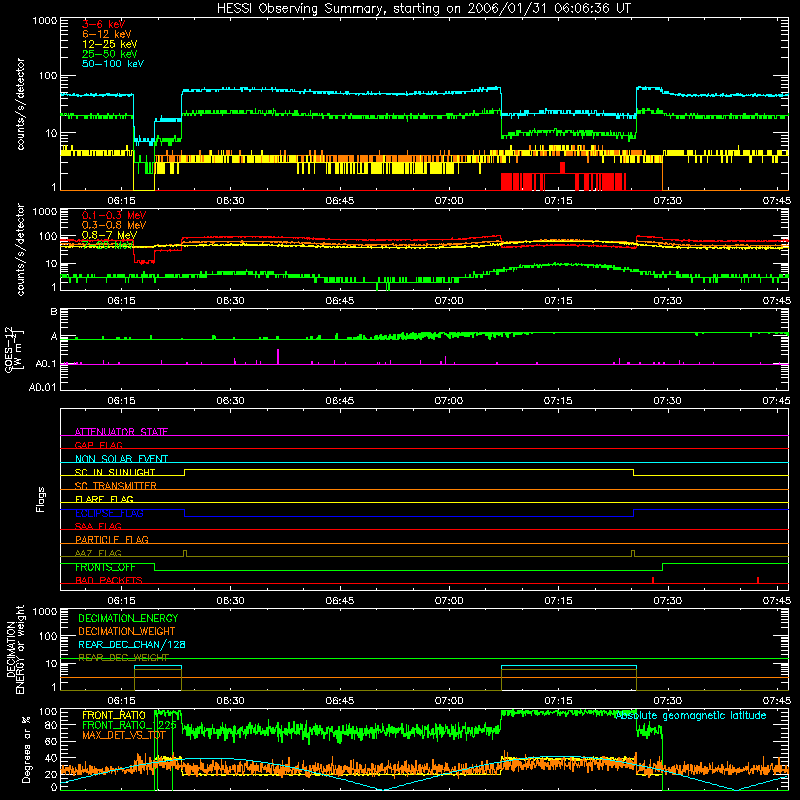Click the MAX_DET_VS_TOT legend label
The width and height of the screenshot is (800, 800).
click(x=124, y=735)
